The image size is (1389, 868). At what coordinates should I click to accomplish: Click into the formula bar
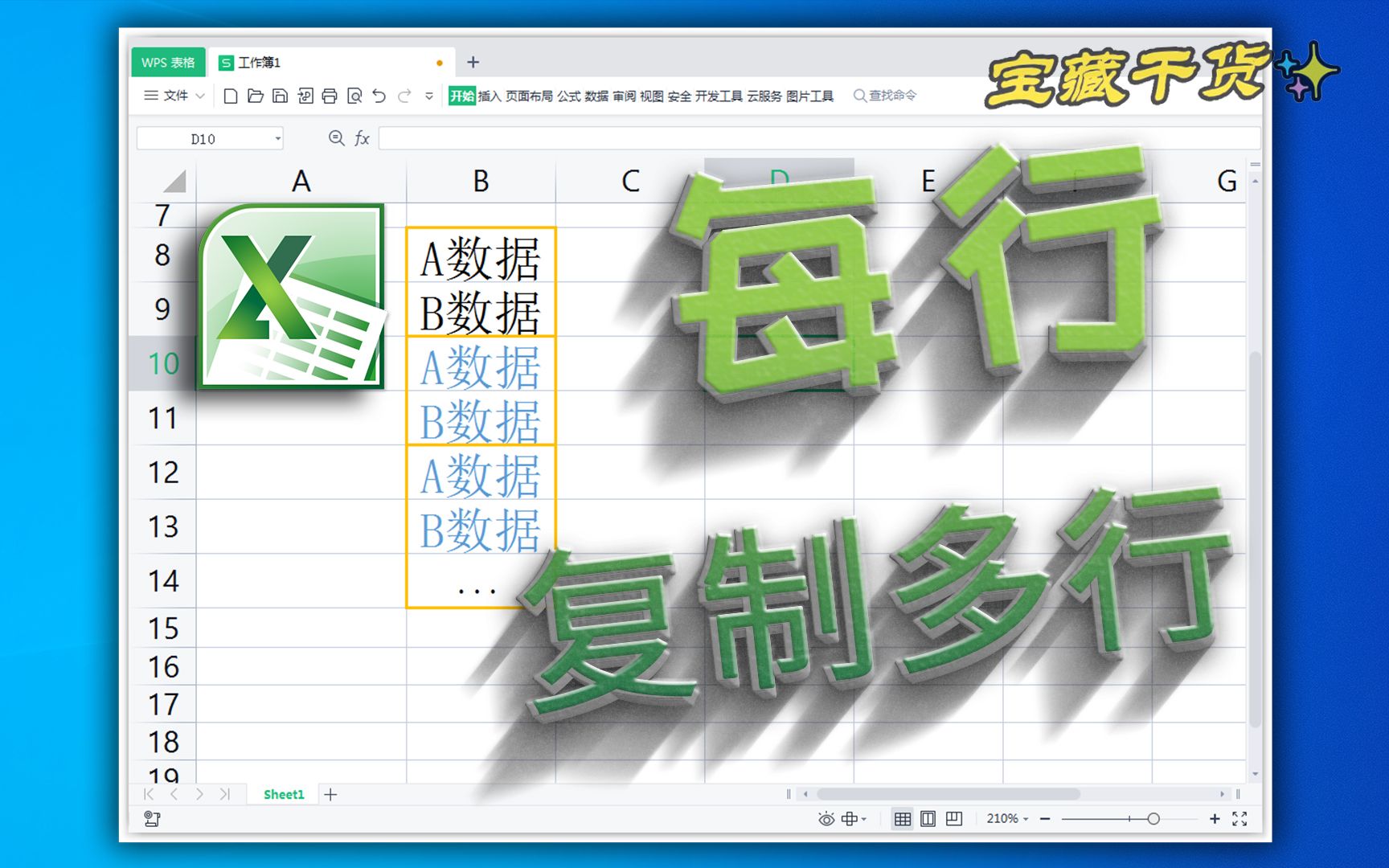coord(819,138)
